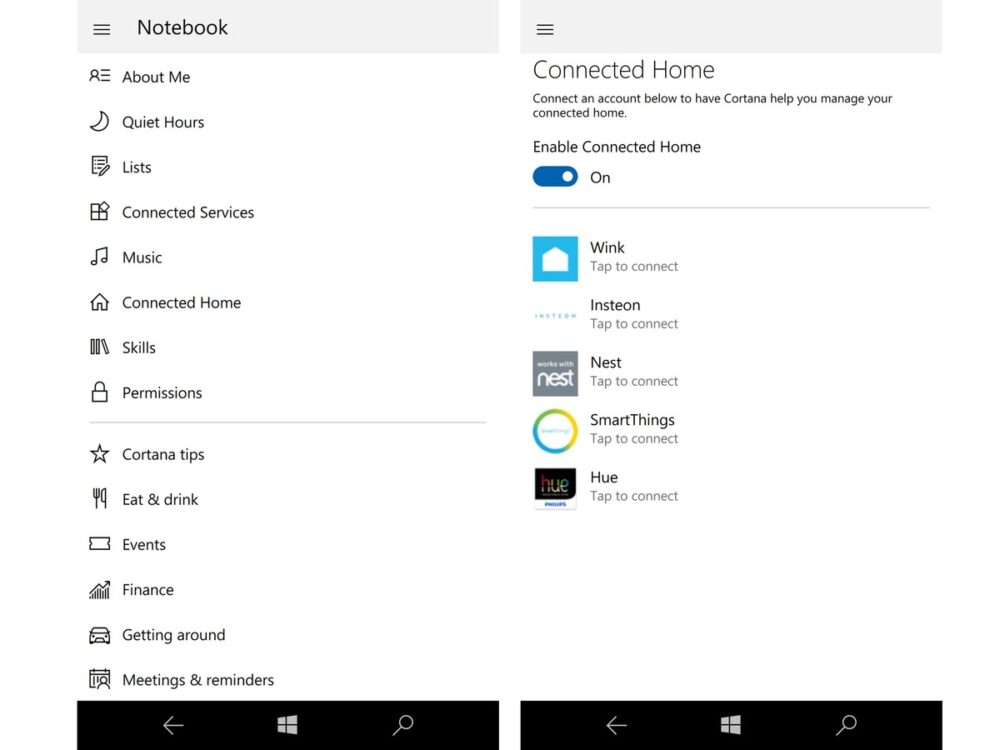The width and height of the screenshot is (1000, 750).
Task: Click the SmartThings logo tile
Action: click(x=555, y=430)
